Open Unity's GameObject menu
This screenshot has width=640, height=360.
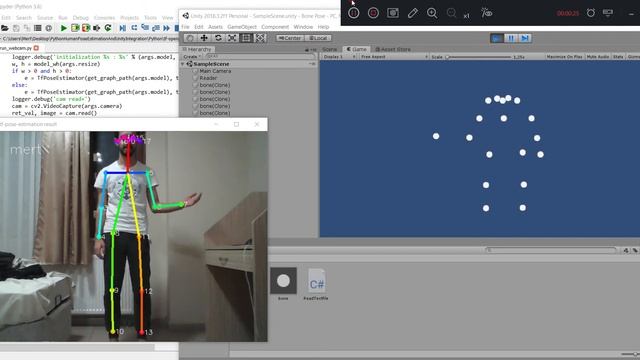coord(242,27)
